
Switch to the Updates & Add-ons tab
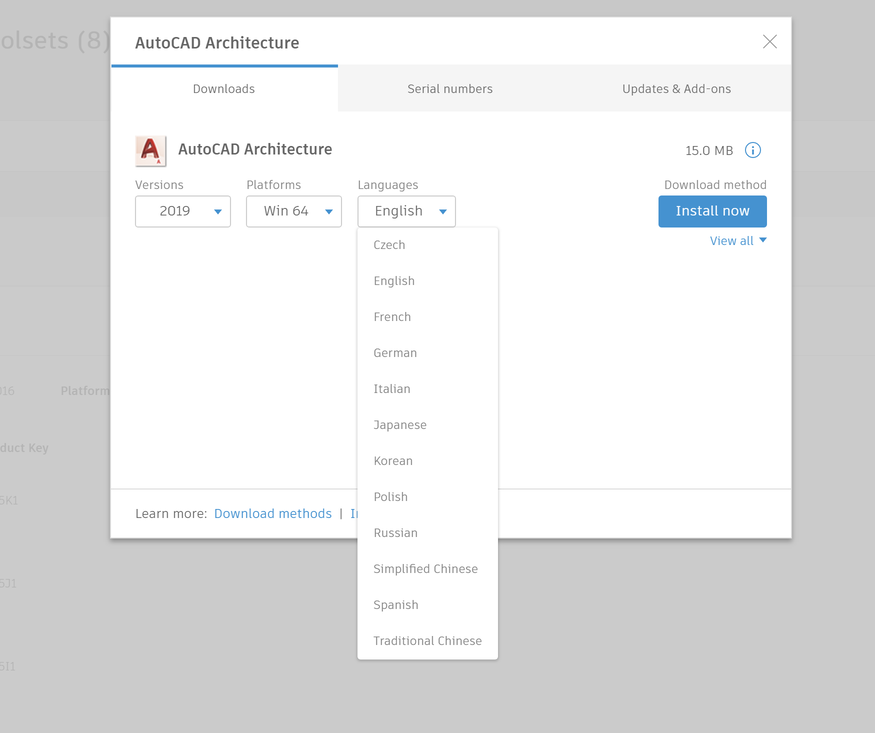point(676,89)
